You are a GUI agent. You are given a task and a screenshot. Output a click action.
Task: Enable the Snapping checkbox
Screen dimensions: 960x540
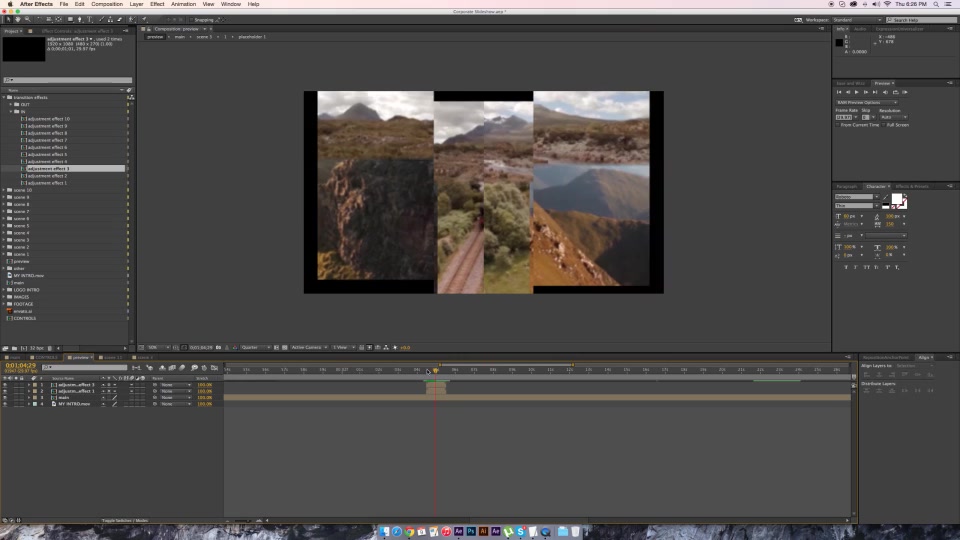(192, 20)
